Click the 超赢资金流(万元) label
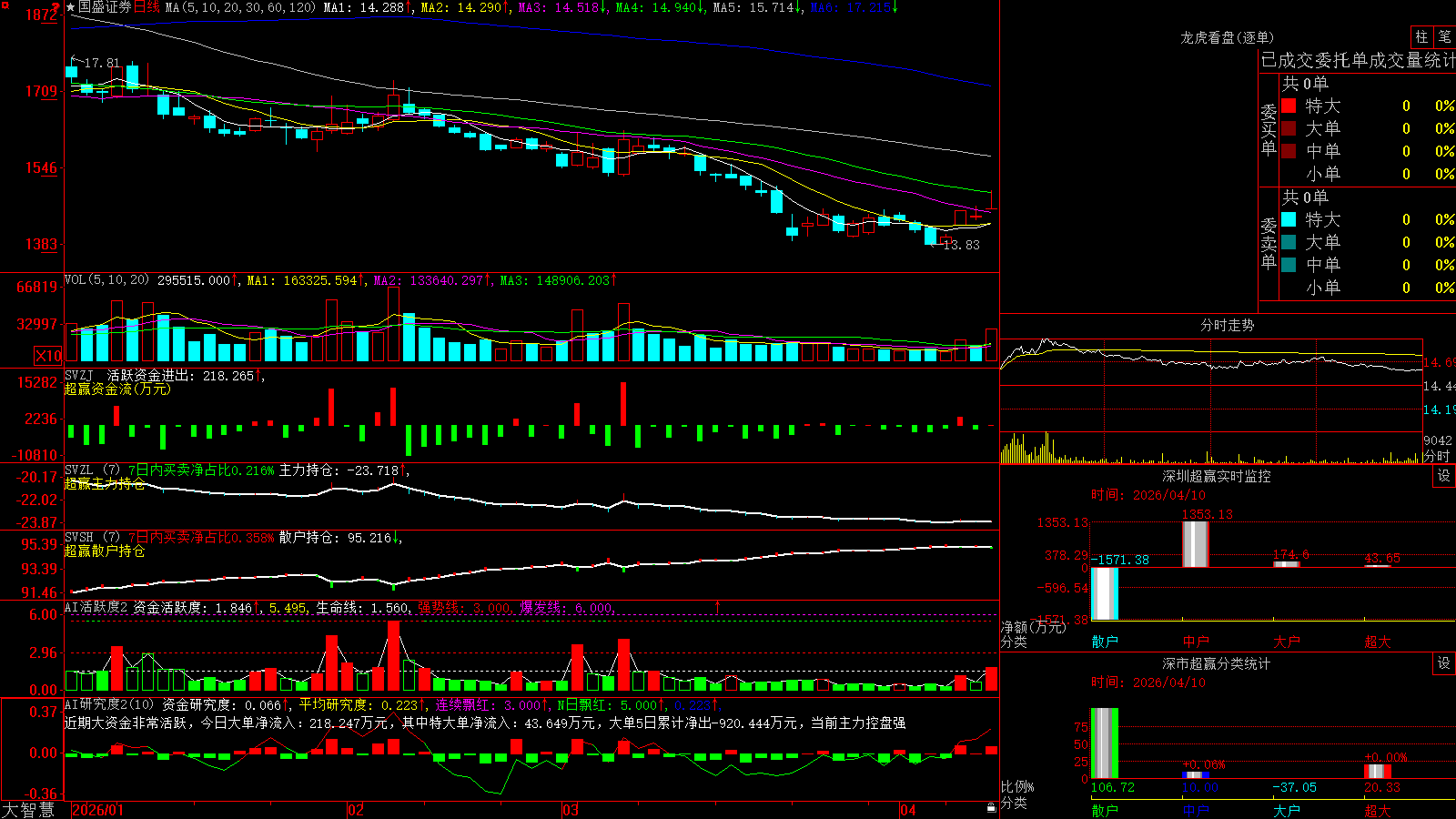This screenshot has width=1456, height=819. 117,389
